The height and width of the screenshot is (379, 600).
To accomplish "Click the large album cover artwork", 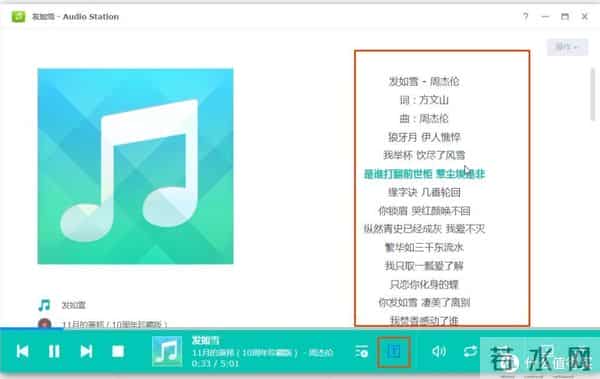I will pos(135,166).
